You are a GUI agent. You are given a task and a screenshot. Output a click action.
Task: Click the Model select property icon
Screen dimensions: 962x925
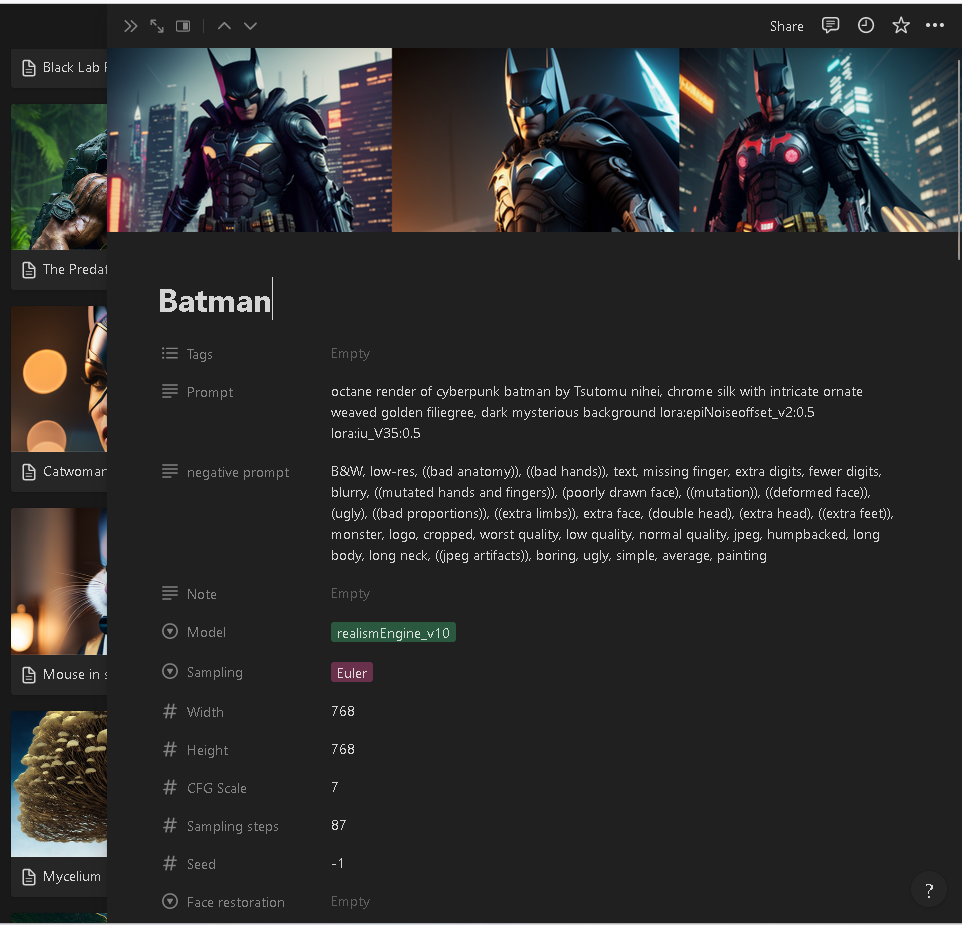pos(170,631)
